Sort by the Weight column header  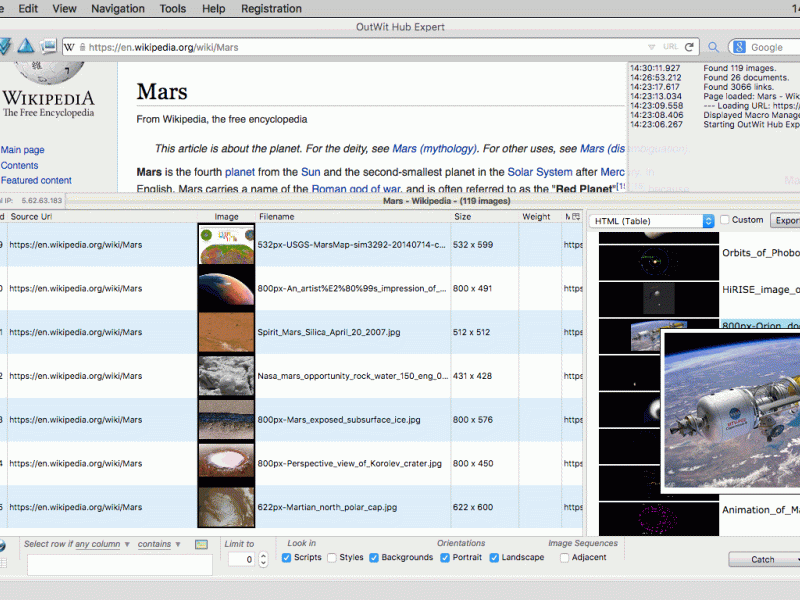[540, 216]
